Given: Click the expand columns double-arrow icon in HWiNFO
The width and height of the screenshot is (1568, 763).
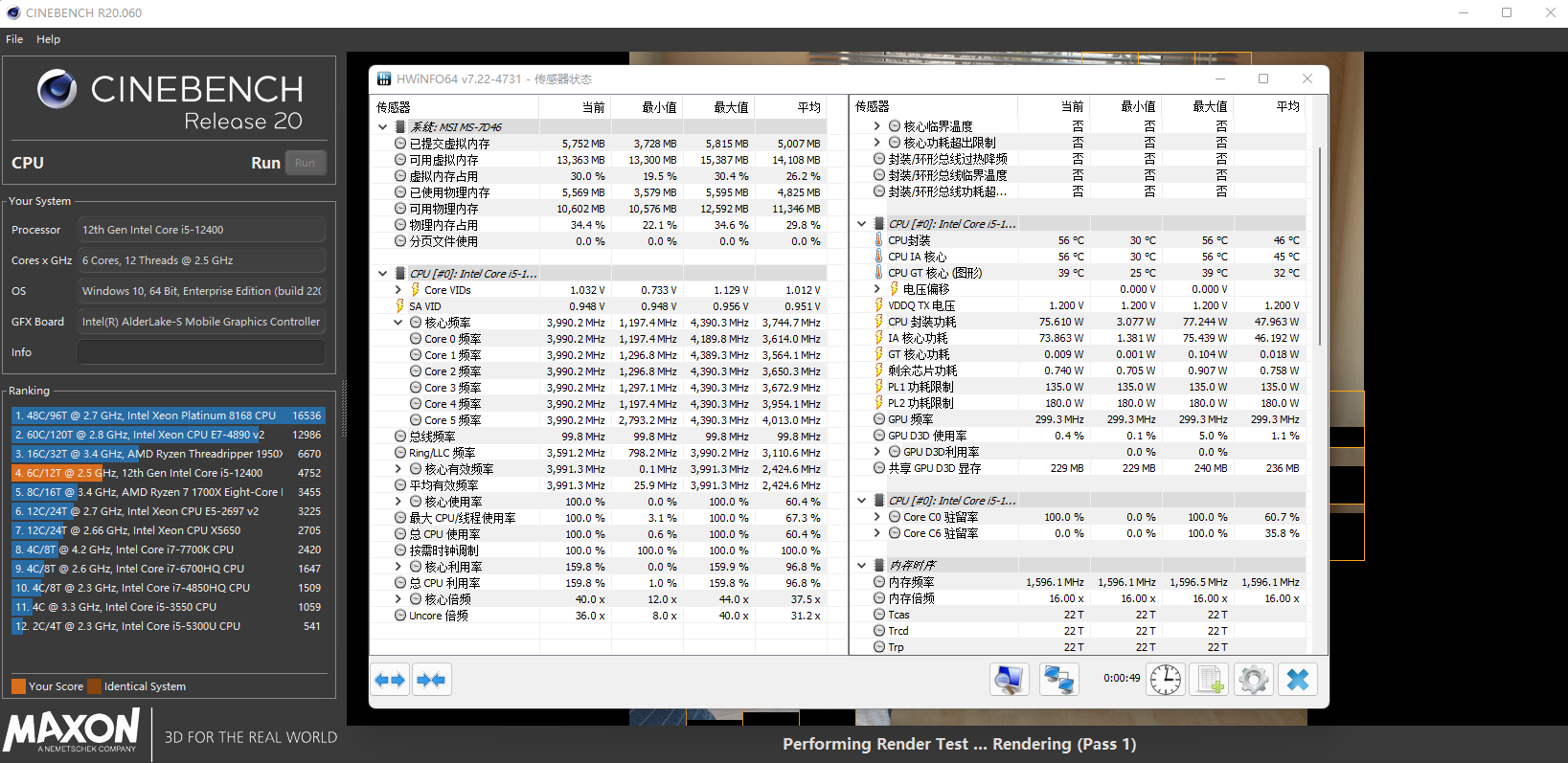Looking at the screenshot, I should (390, 680).
